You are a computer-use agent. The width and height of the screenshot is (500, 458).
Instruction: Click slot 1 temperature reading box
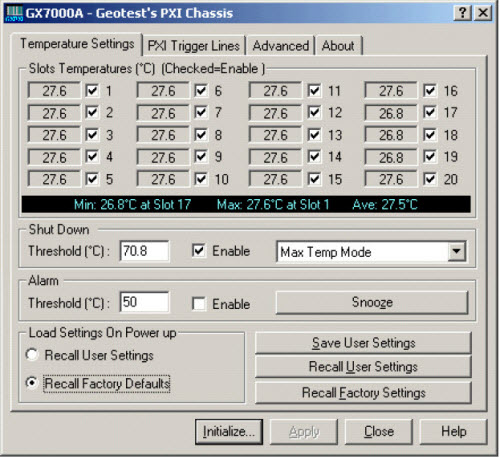pos(54,91)
